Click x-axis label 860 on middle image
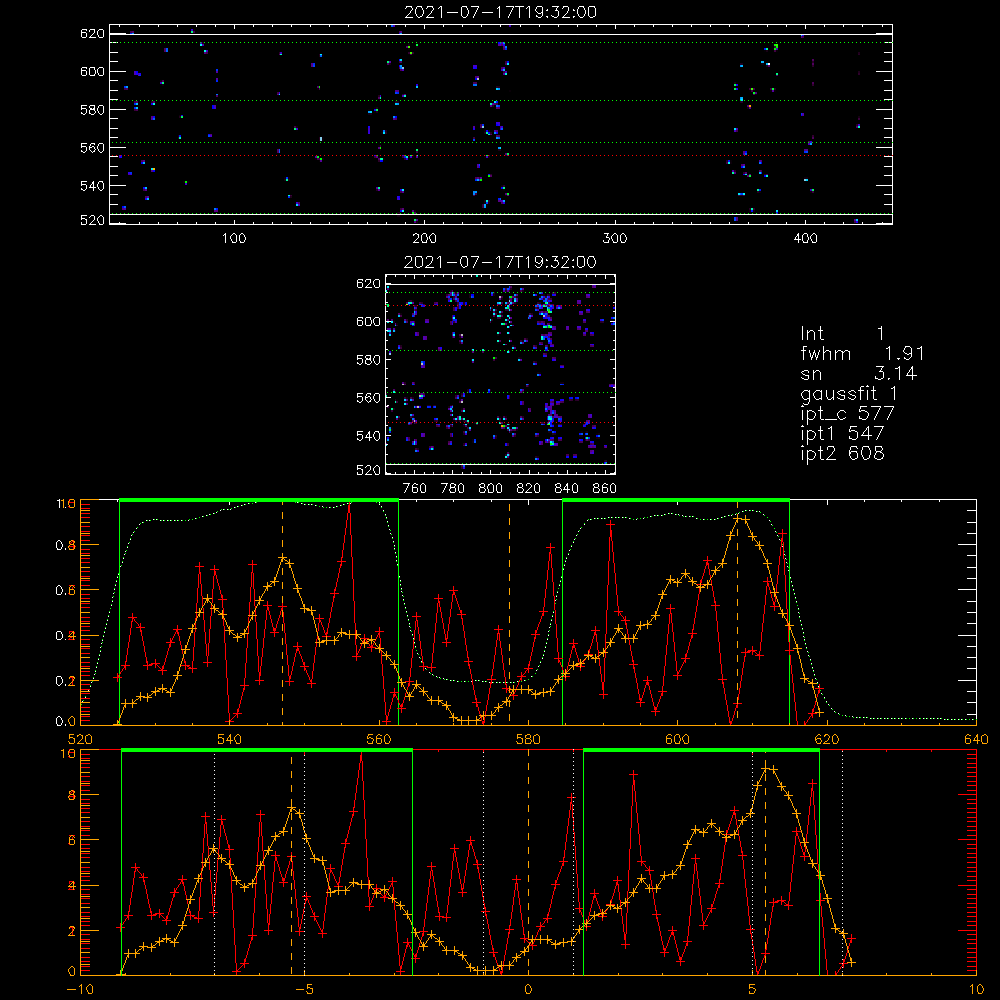The image size is (1000, 1000). pyautogui.click(x=605, y=489)
